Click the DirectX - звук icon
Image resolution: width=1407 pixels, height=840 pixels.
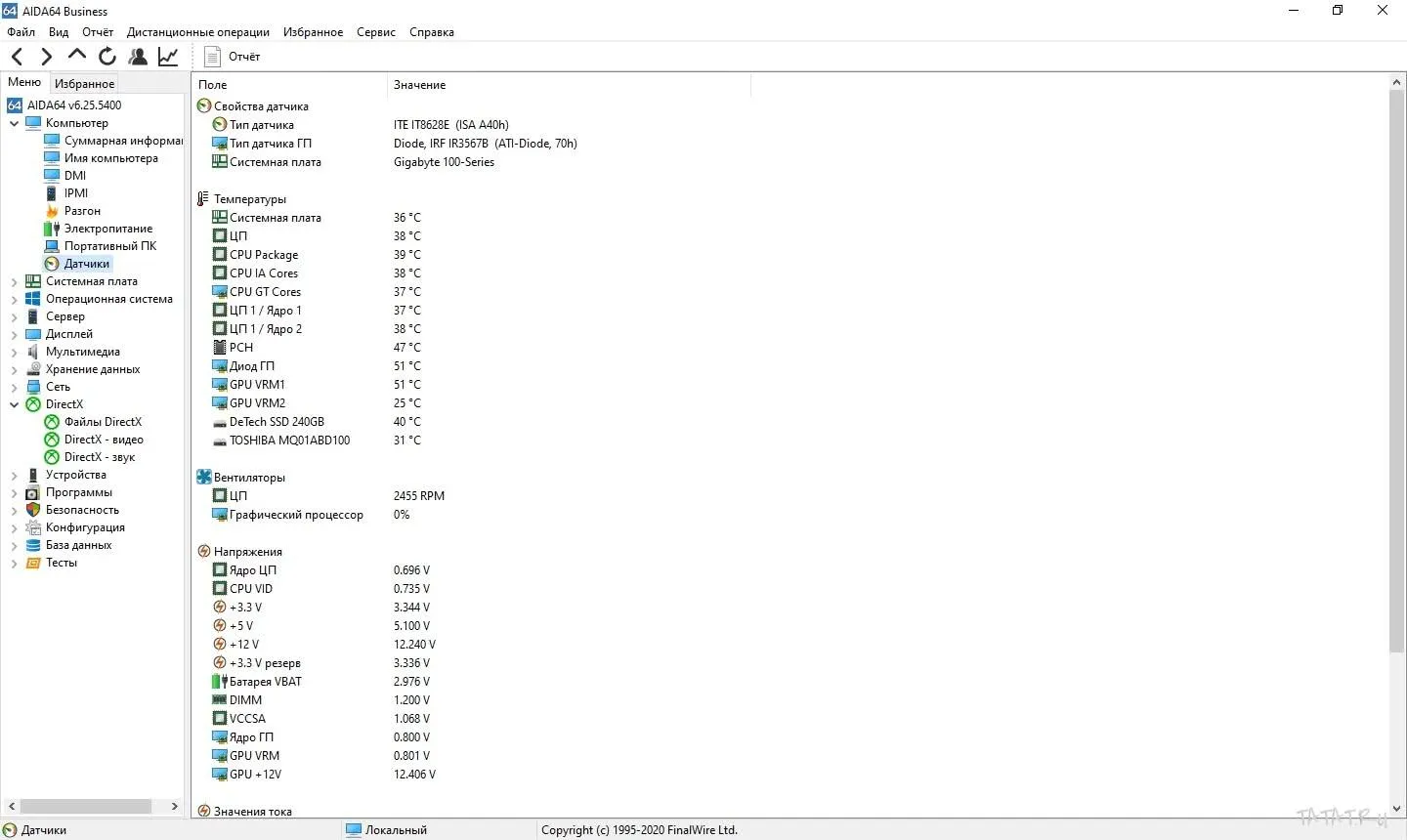click(x=52, y=457)
